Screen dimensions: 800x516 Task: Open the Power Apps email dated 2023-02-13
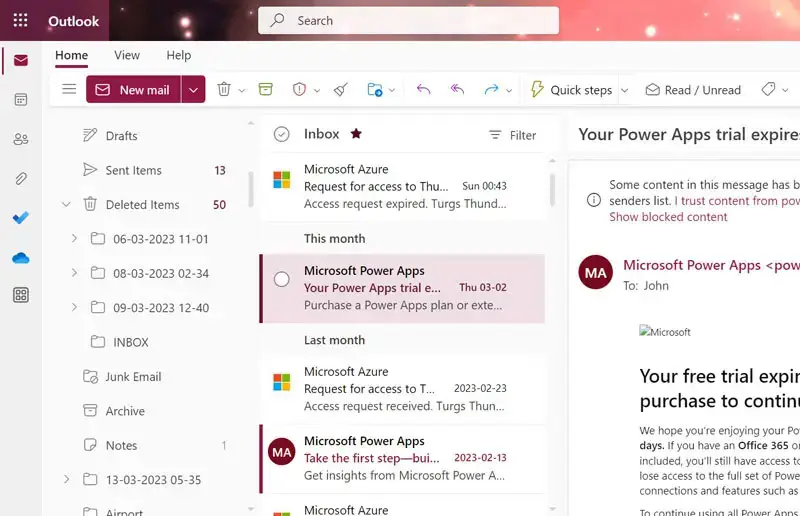point(403,458)
